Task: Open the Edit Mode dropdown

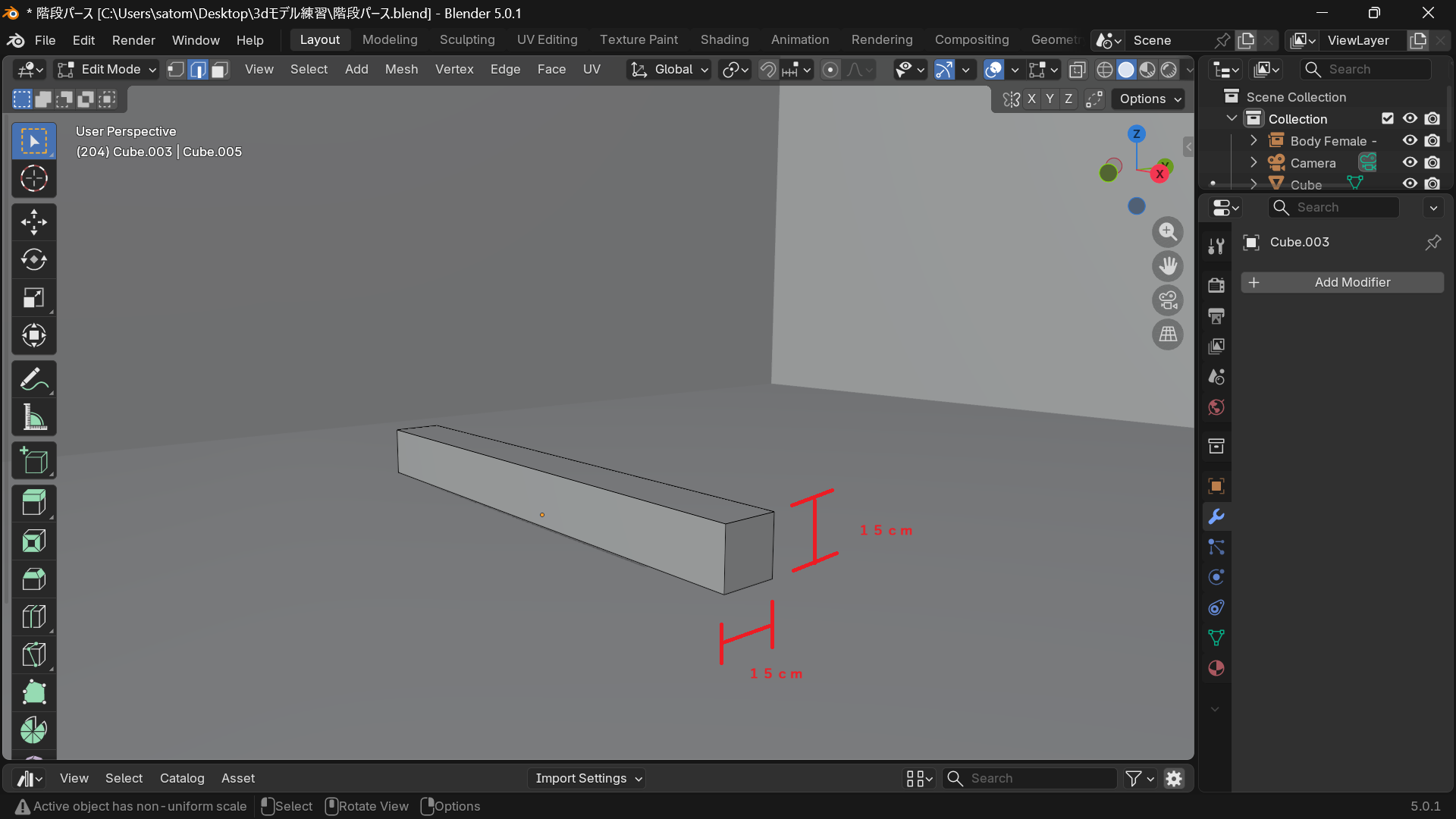Action: pos(108,70)
